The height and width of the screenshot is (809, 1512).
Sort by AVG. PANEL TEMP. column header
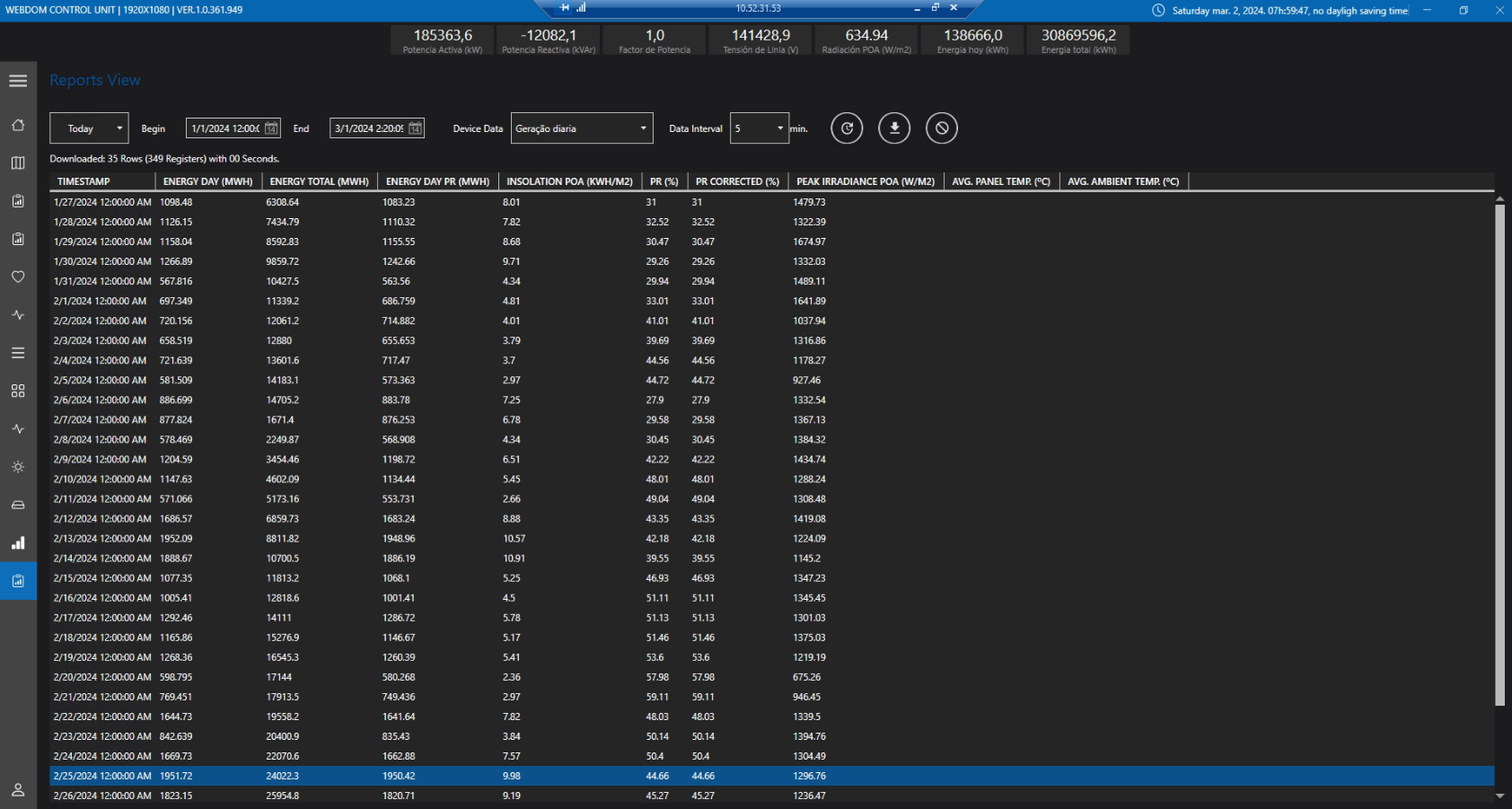pyautogui.click(x=1001, y=181)
